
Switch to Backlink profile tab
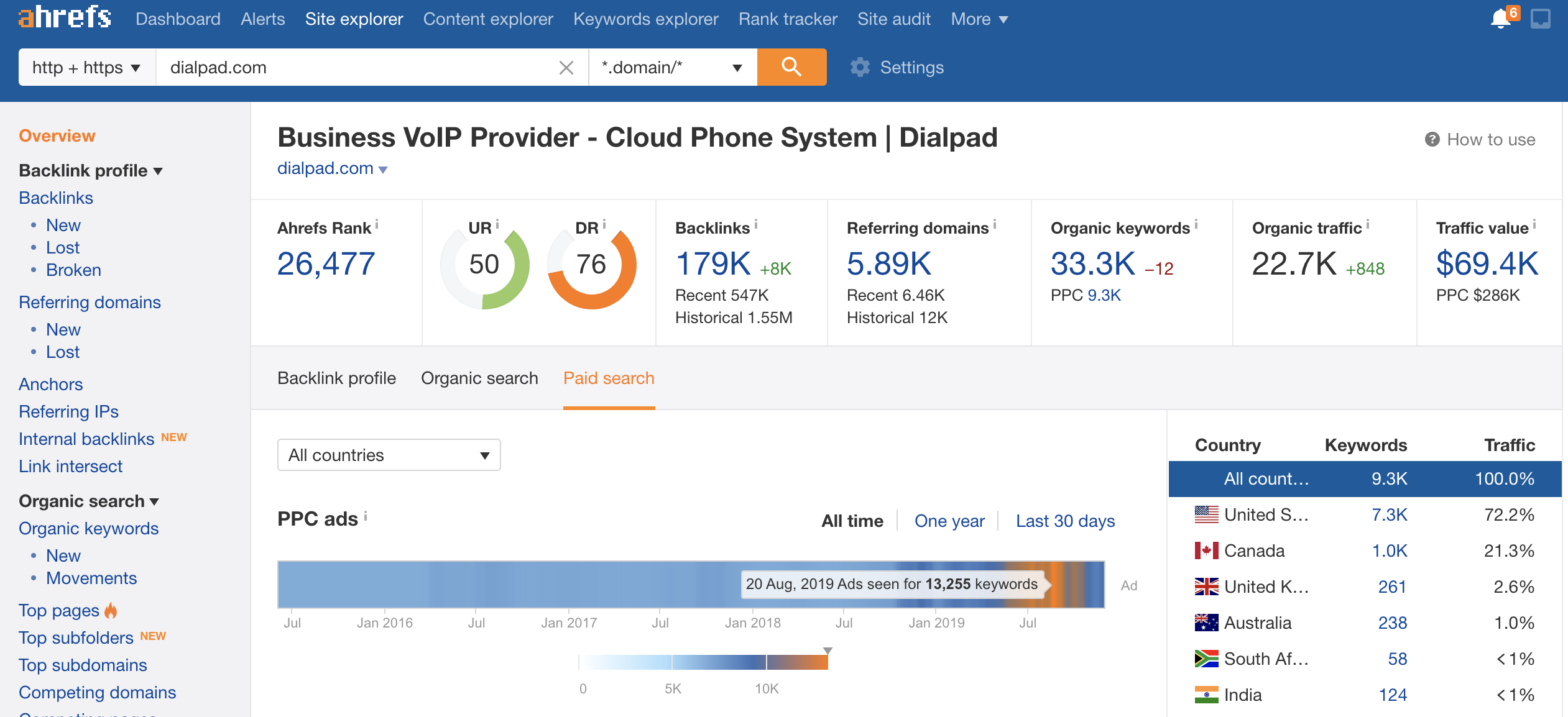coord(336,378)
